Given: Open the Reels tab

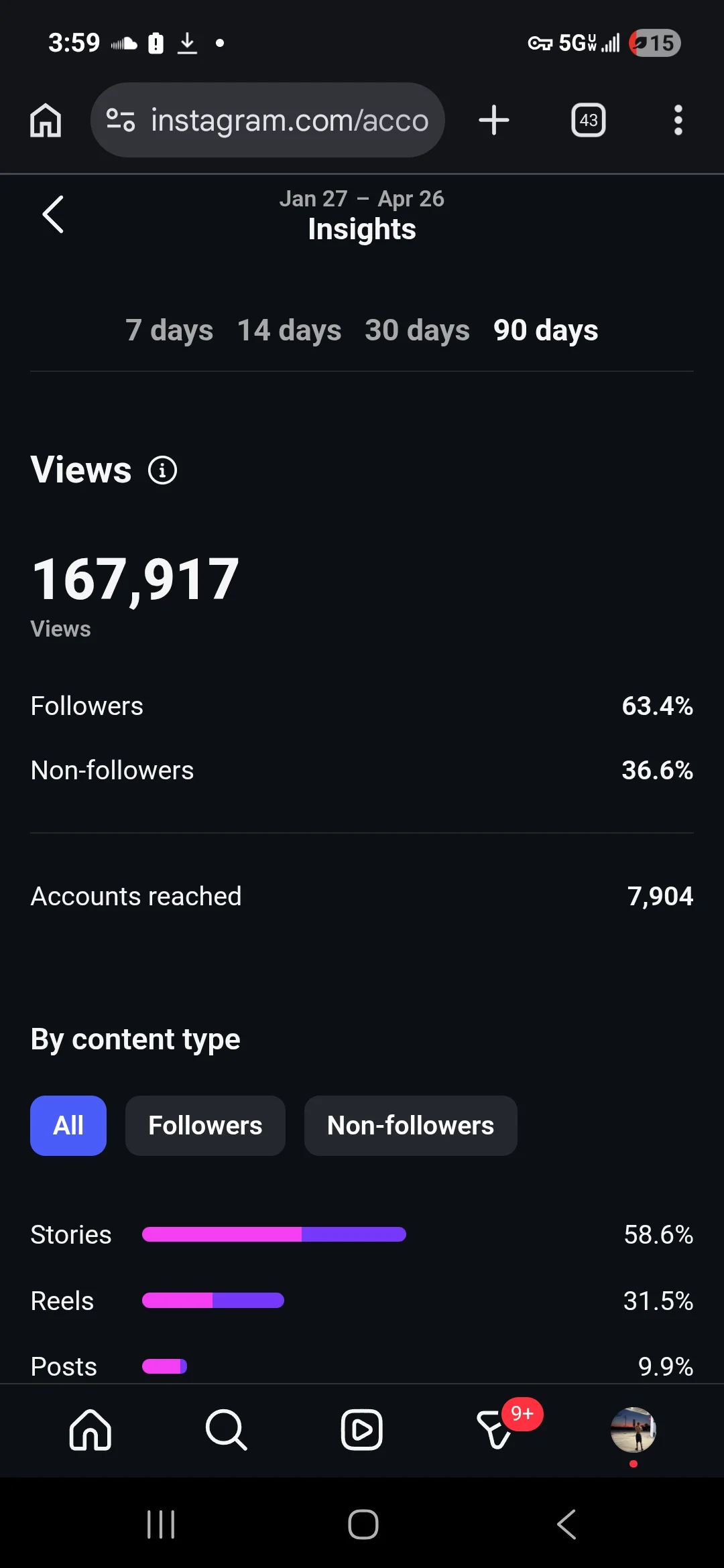Looking at the screenshot, I should 362,1430.
